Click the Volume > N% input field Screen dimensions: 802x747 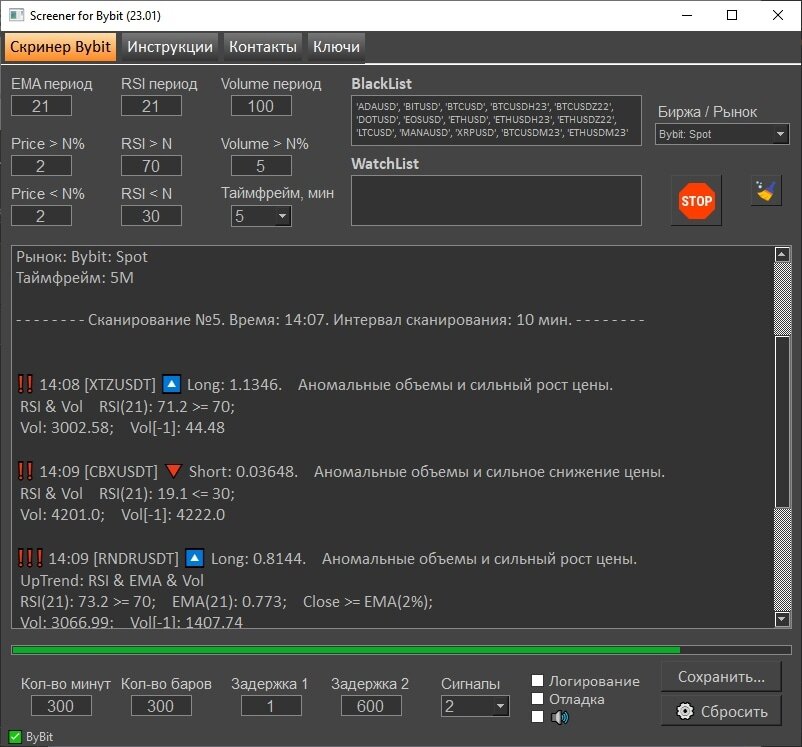(261, 166)
